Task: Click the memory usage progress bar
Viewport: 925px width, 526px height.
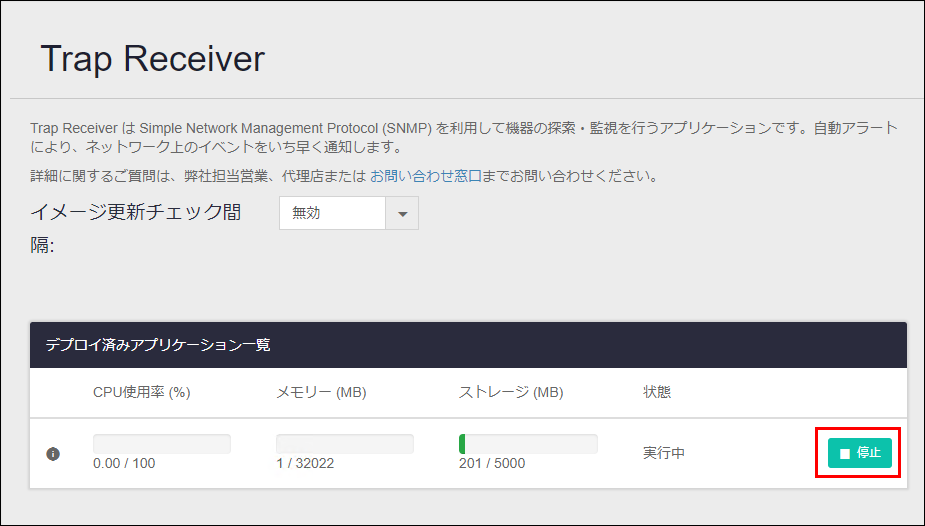Action: click(x=345, y=444)
